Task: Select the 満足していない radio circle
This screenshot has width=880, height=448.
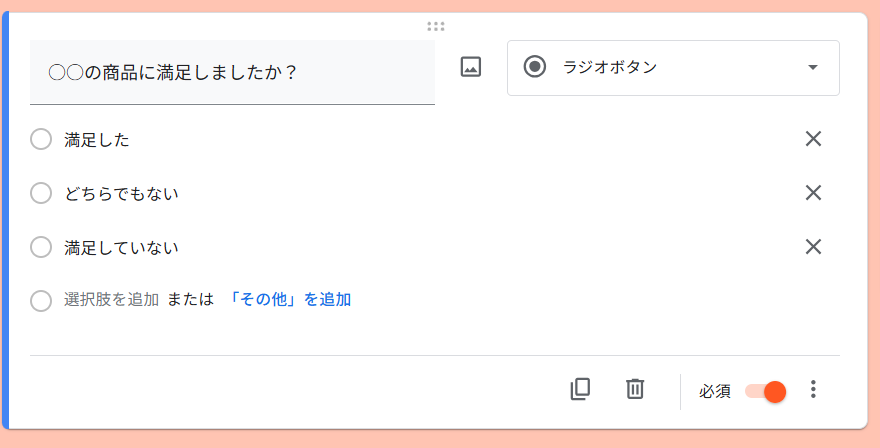Action: [x=41, y=247]
